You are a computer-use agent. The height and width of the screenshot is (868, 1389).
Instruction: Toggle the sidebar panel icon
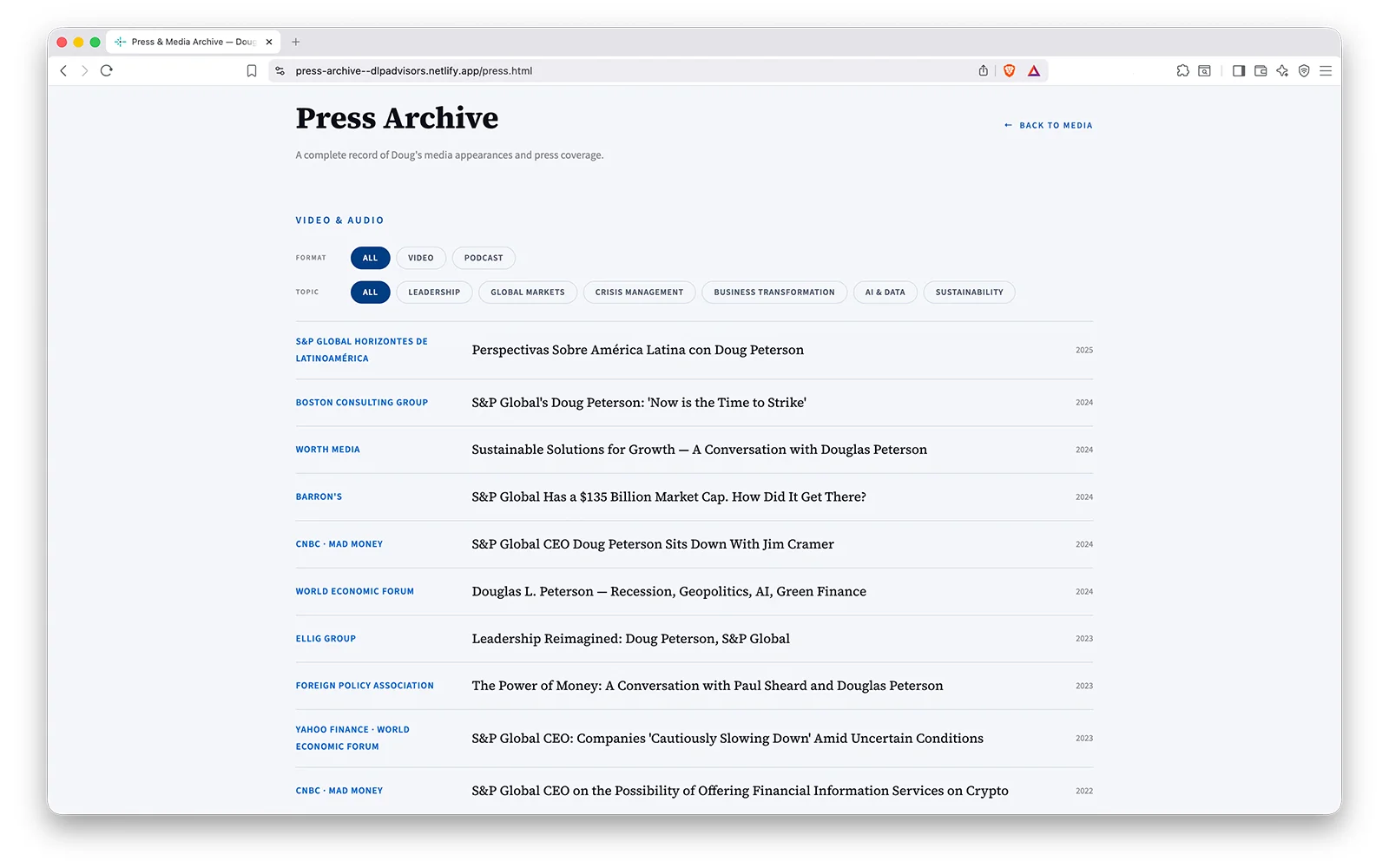click(x=1239, y=71)
